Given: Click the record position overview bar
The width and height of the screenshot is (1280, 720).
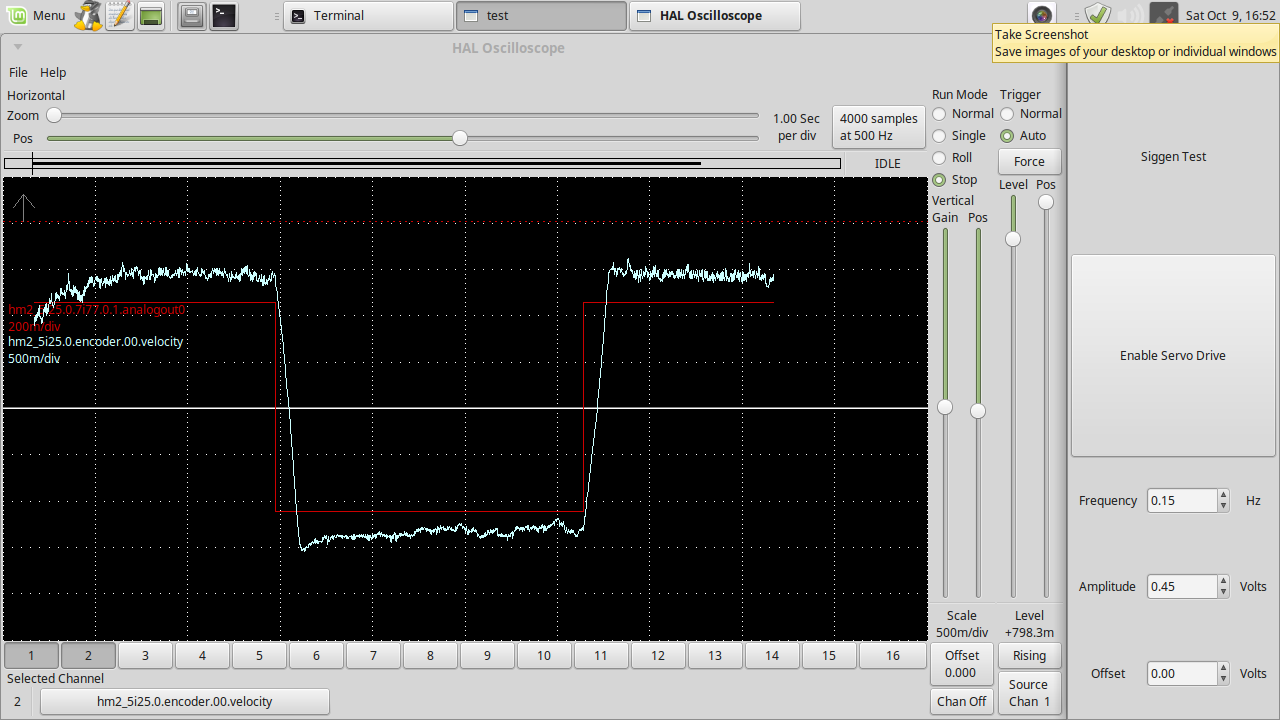Looking at the screenshot, I should pos(422,163).
